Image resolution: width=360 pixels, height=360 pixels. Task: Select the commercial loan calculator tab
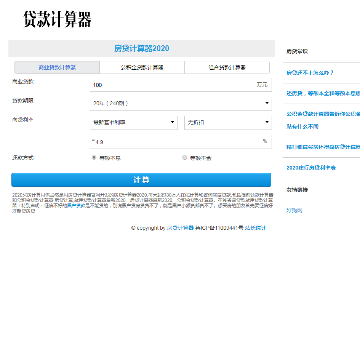point(57,67)
